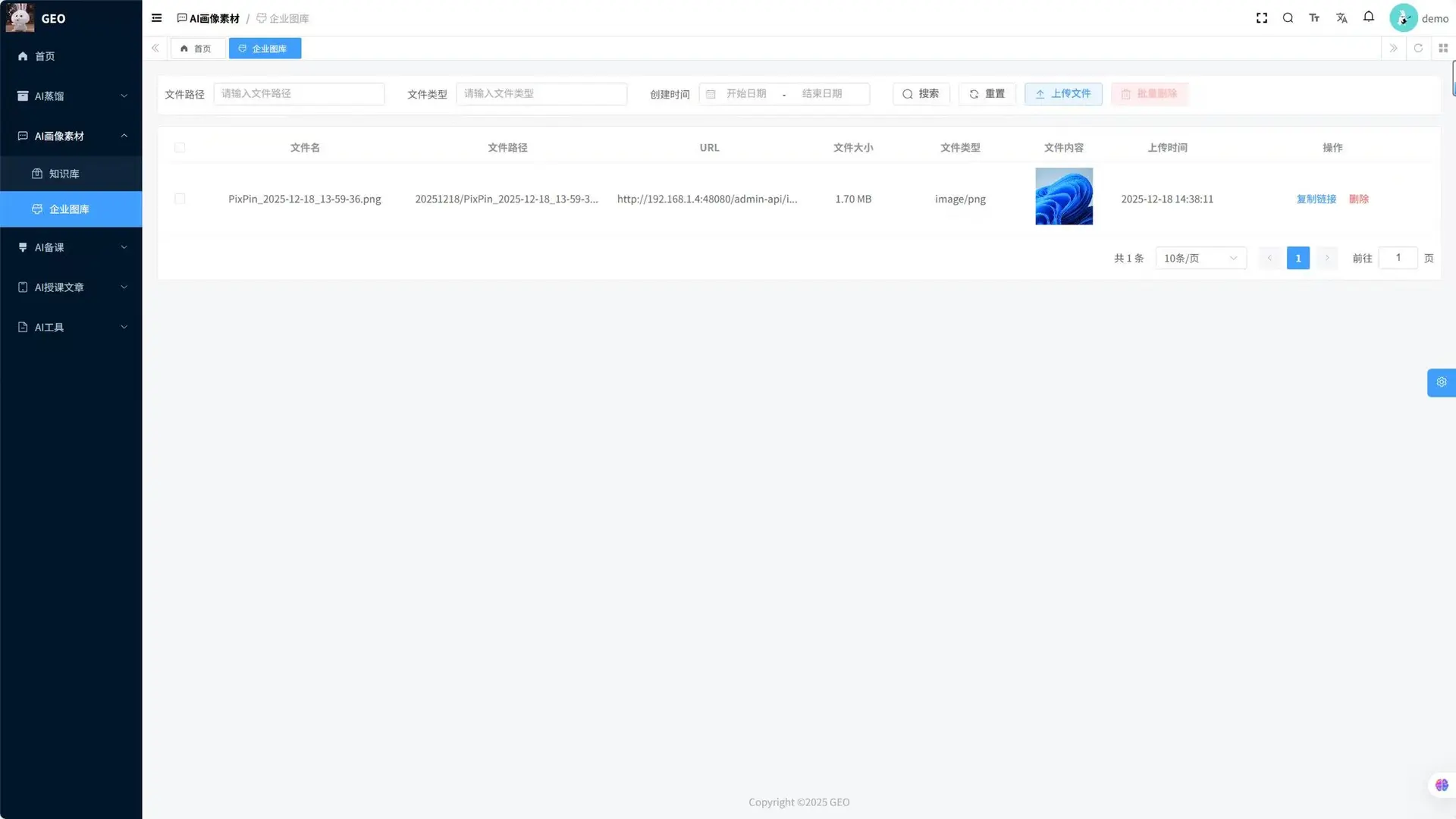Click 复制链接 for the PixPin file
The width and height of the screenshot is (1456, 819).
(1316, 199)
